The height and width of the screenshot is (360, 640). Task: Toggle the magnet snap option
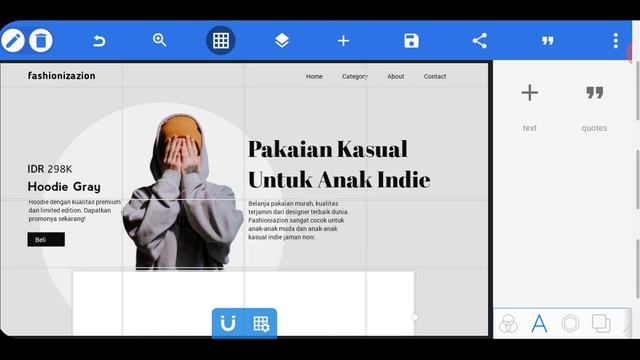pos(228,323)
